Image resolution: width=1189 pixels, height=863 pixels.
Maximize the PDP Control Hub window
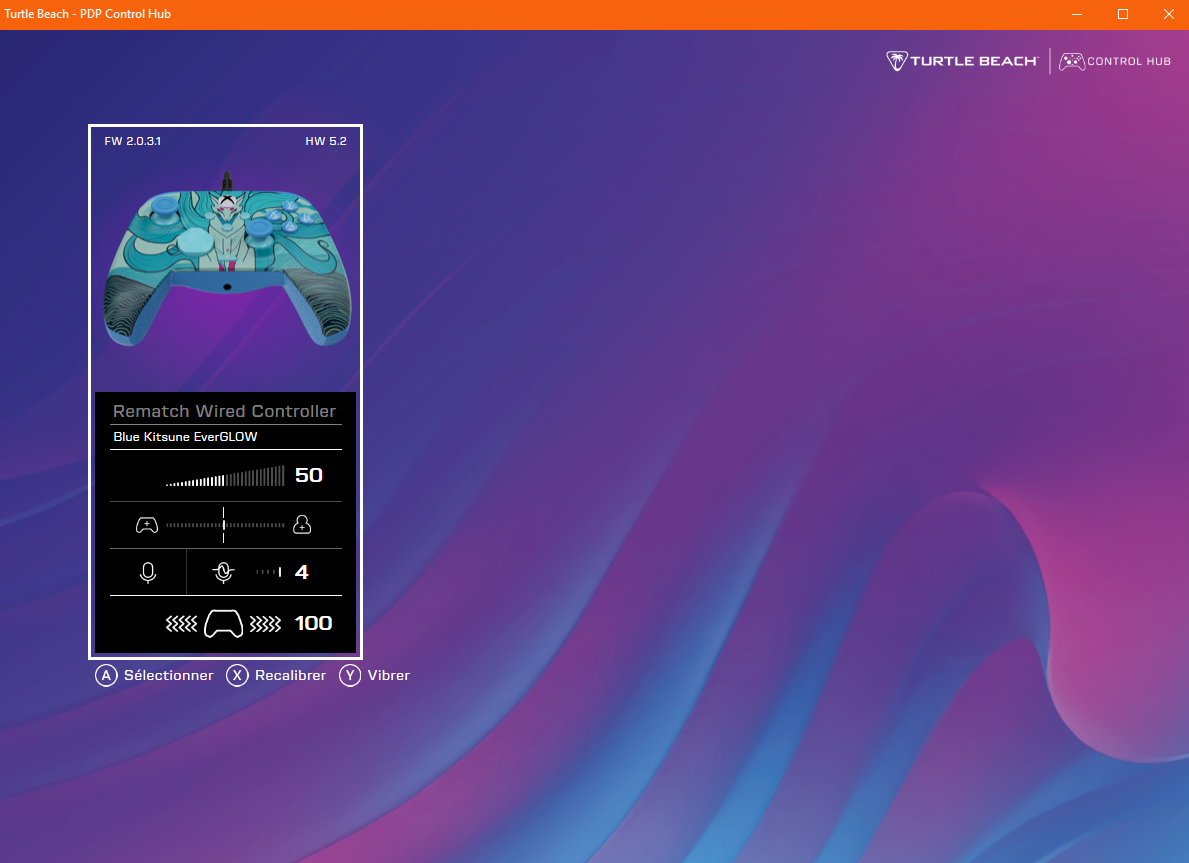pyautogui.click(x=1123, y=14)
